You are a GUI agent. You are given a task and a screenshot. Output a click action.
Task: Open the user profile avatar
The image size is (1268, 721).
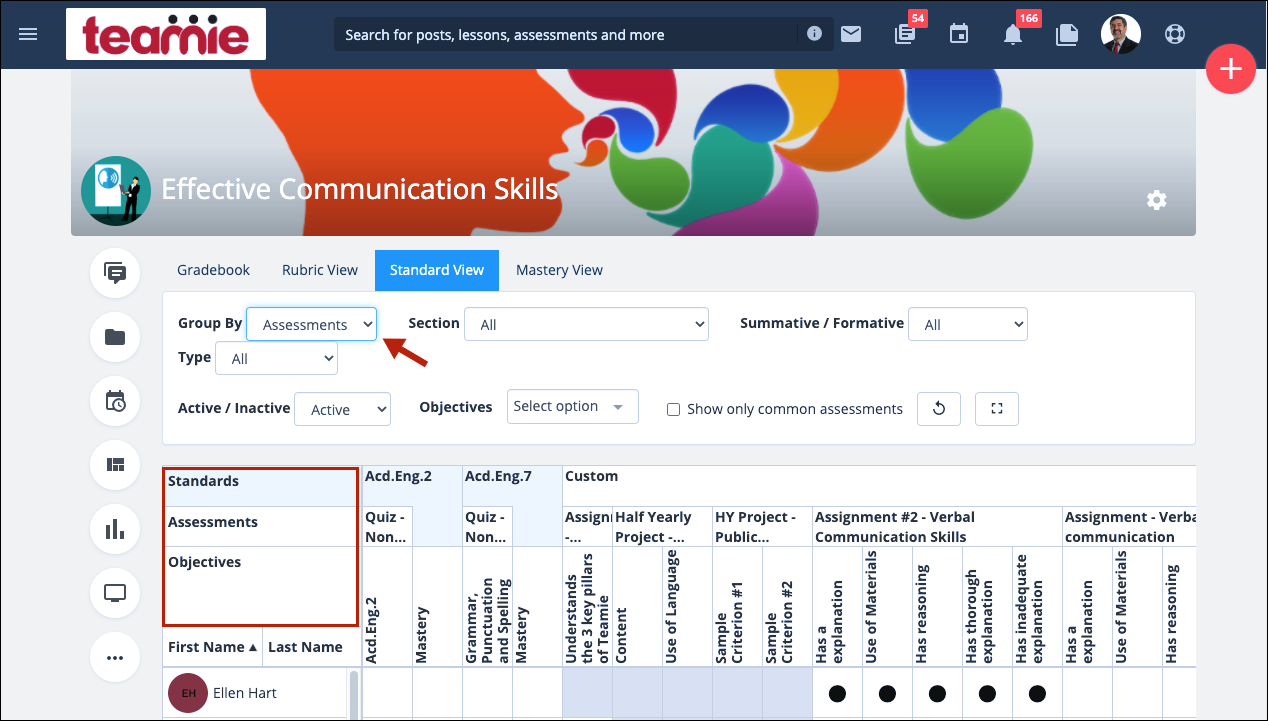pyautogui.click(x=1120, y=34)
